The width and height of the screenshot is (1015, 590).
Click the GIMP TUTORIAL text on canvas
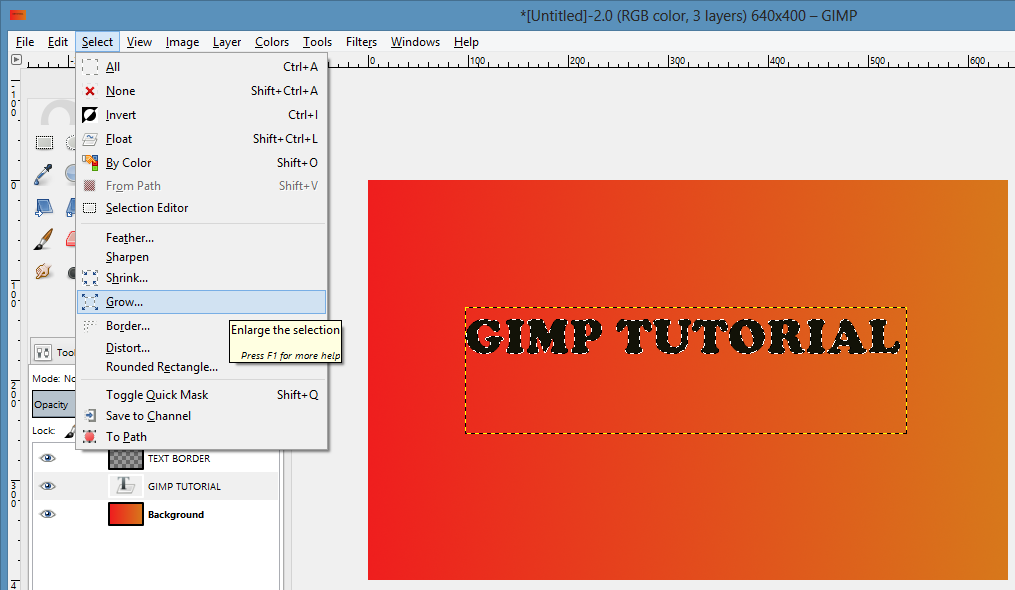click(x=683, y=336)
